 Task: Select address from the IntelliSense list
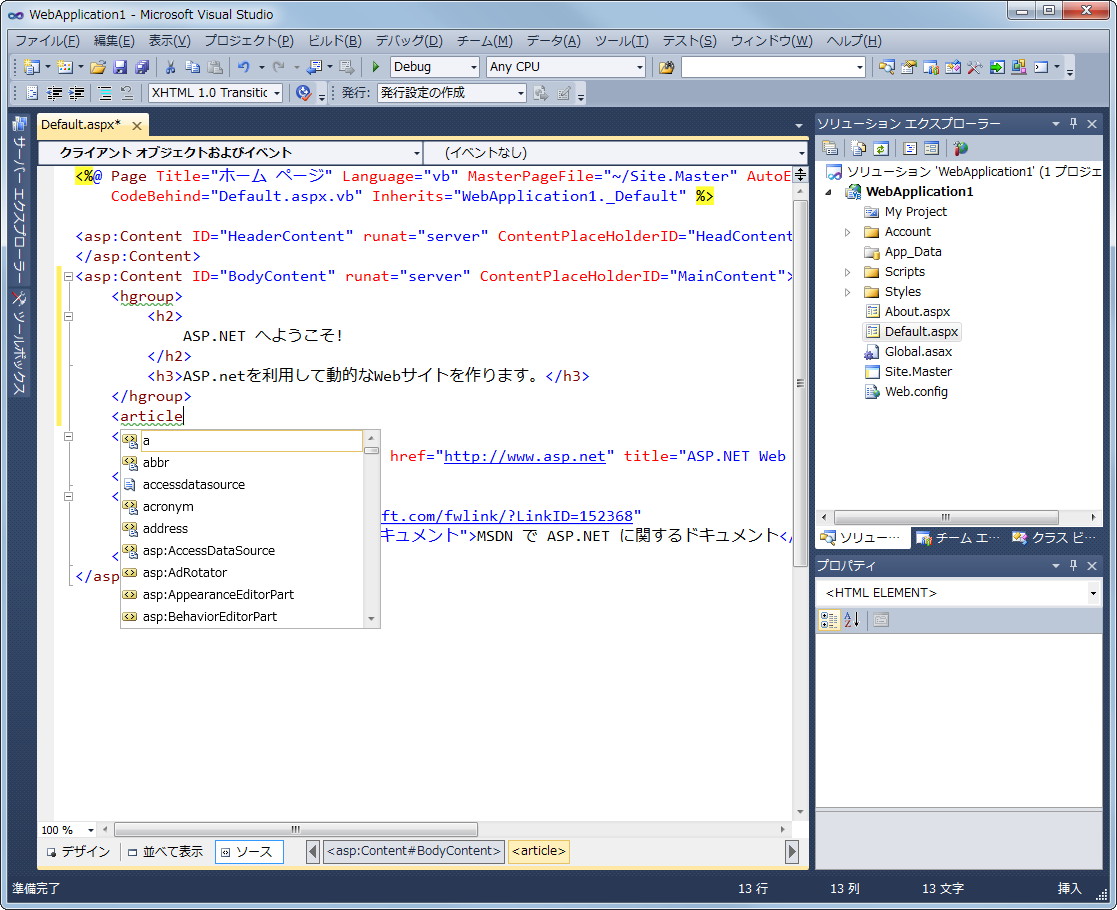coord(165,528)
